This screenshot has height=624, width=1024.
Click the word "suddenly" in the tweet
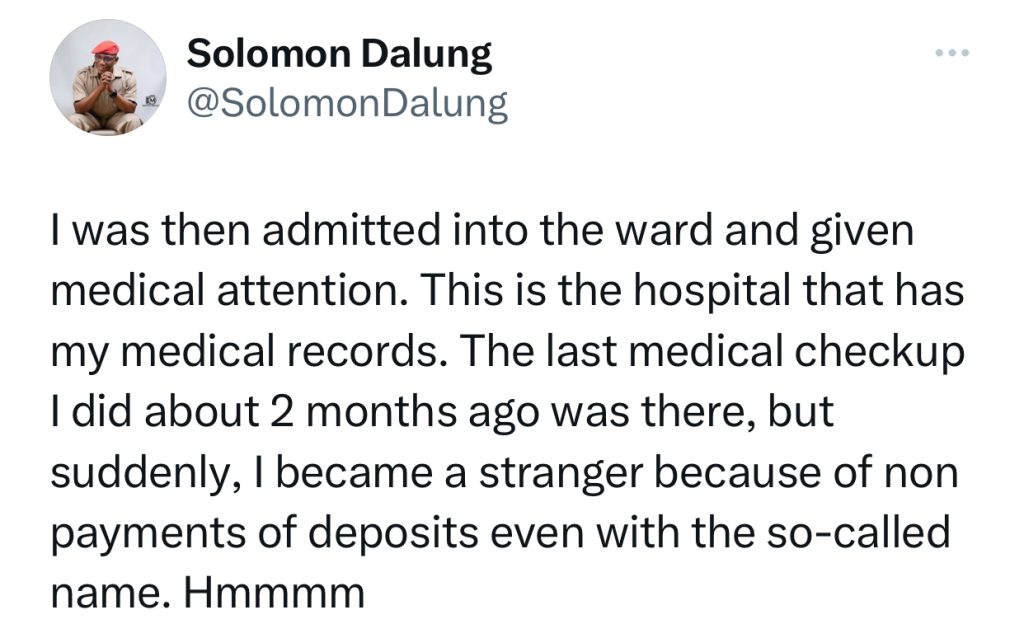(x=138, y=473)
